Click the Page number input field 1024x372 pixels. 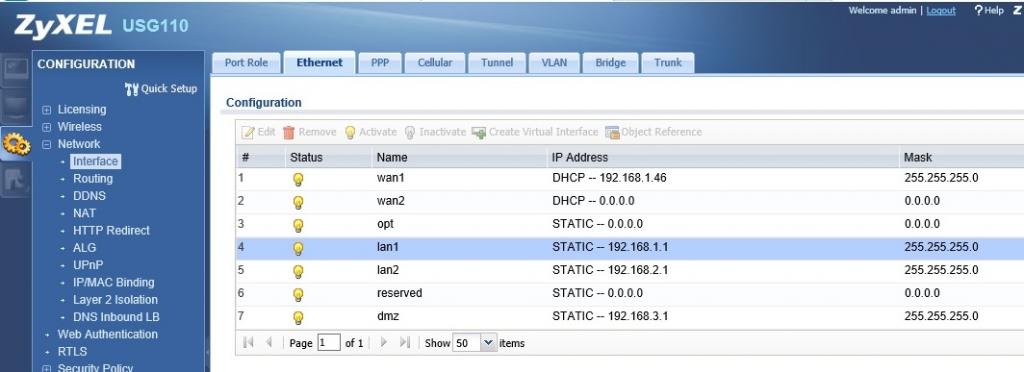[x=329, y=343]
